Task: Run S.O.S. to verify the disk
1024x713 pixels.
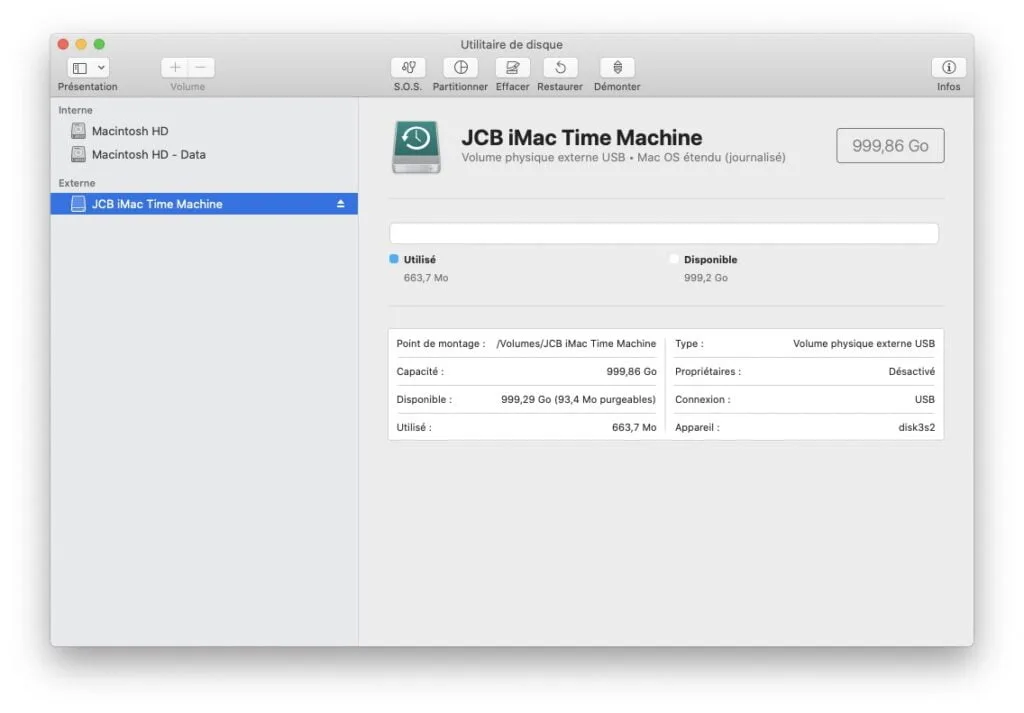Action: [x=408, y=70]
